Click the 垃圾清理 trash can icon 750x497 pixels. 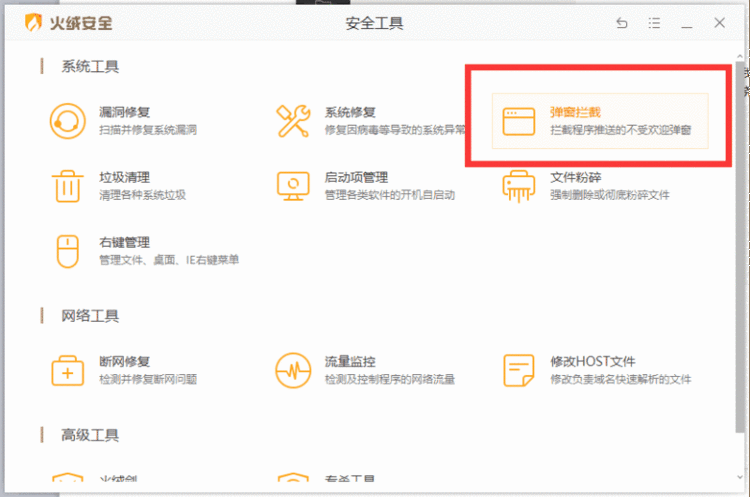pos(68,185)
